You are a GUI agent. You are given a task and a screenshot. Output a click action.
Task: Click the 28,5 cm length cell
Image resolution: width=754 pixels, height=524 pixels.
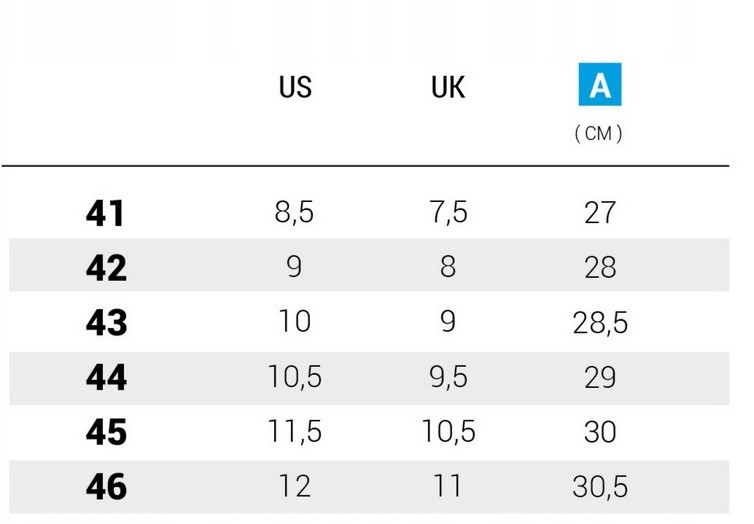point(599,323)
